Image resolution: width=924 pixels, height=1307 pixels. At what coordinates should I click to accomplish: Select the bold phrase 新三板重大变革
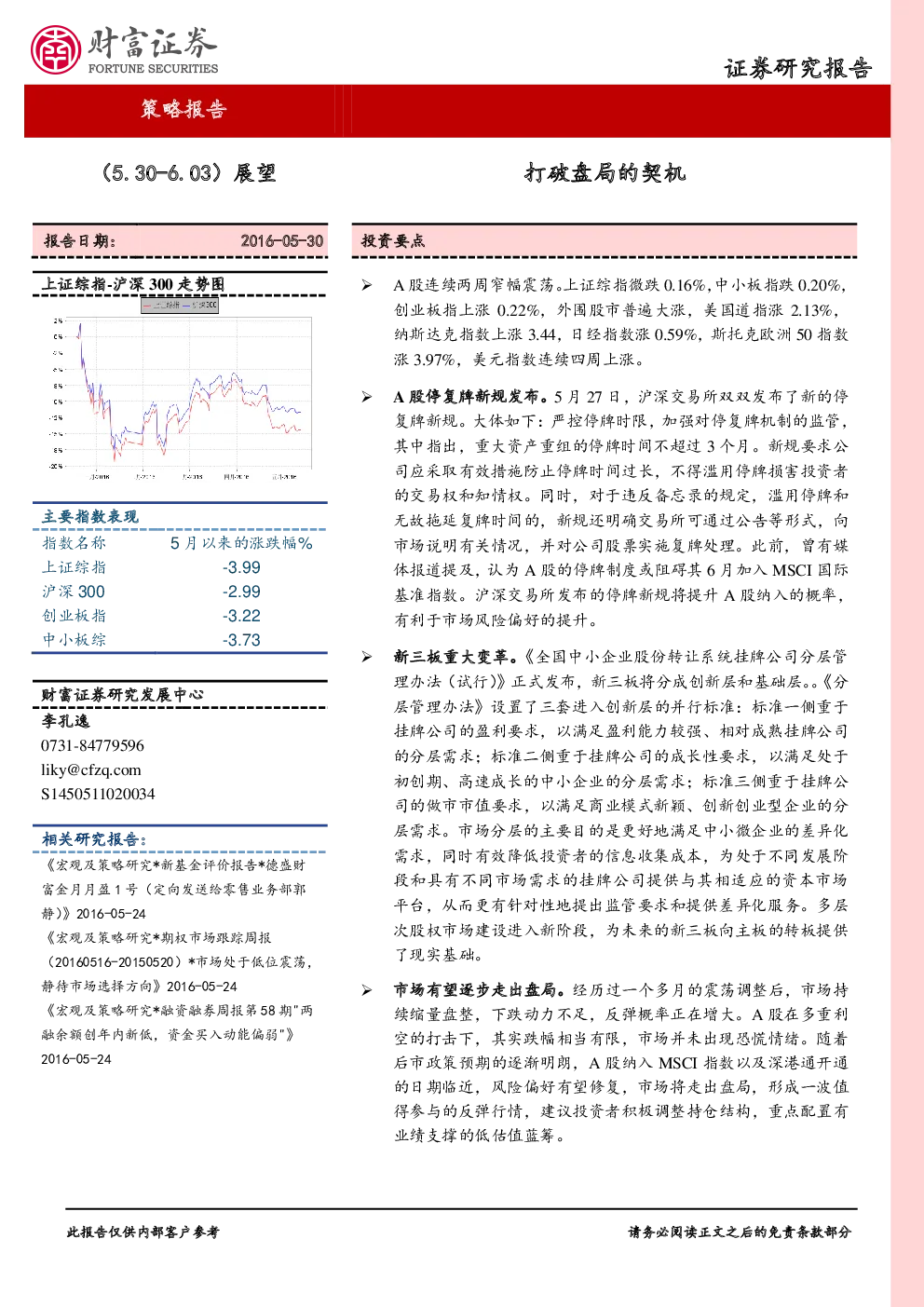coord(455,657)
